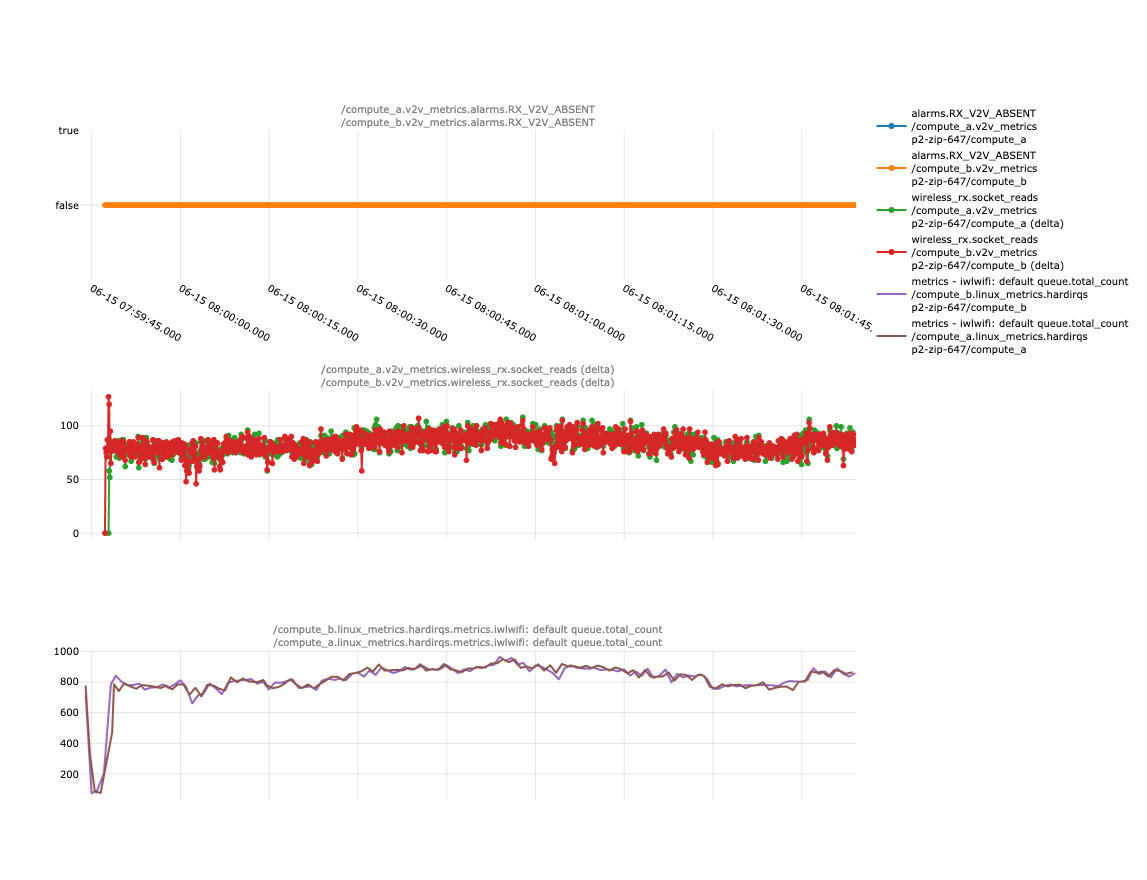The height and width of the screenshot is (880, 1147).
Task: Click the 'false' y-axis label
Action: click(67, 206)
